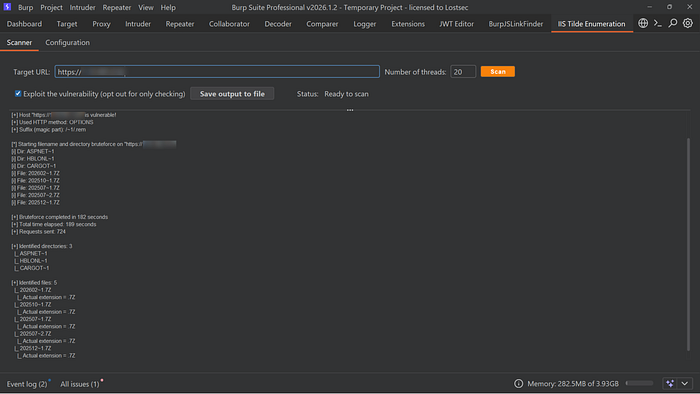The image size is (700, 394).
Task: Click the Number of threads field
Action: tap(463, 71)
